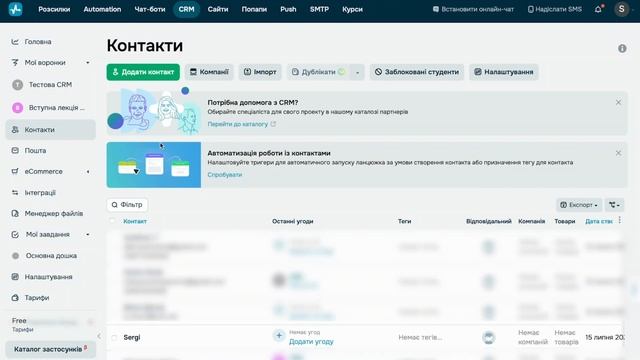Click Надіслати SMS in header
This screenshot has width=640, height=360.
point(554,9)
